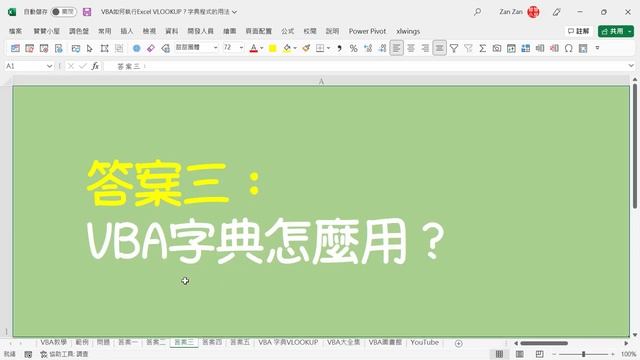The image size is (640, 360).
Task: Click decrease decimal icon
Action: [x=382, y=48]
